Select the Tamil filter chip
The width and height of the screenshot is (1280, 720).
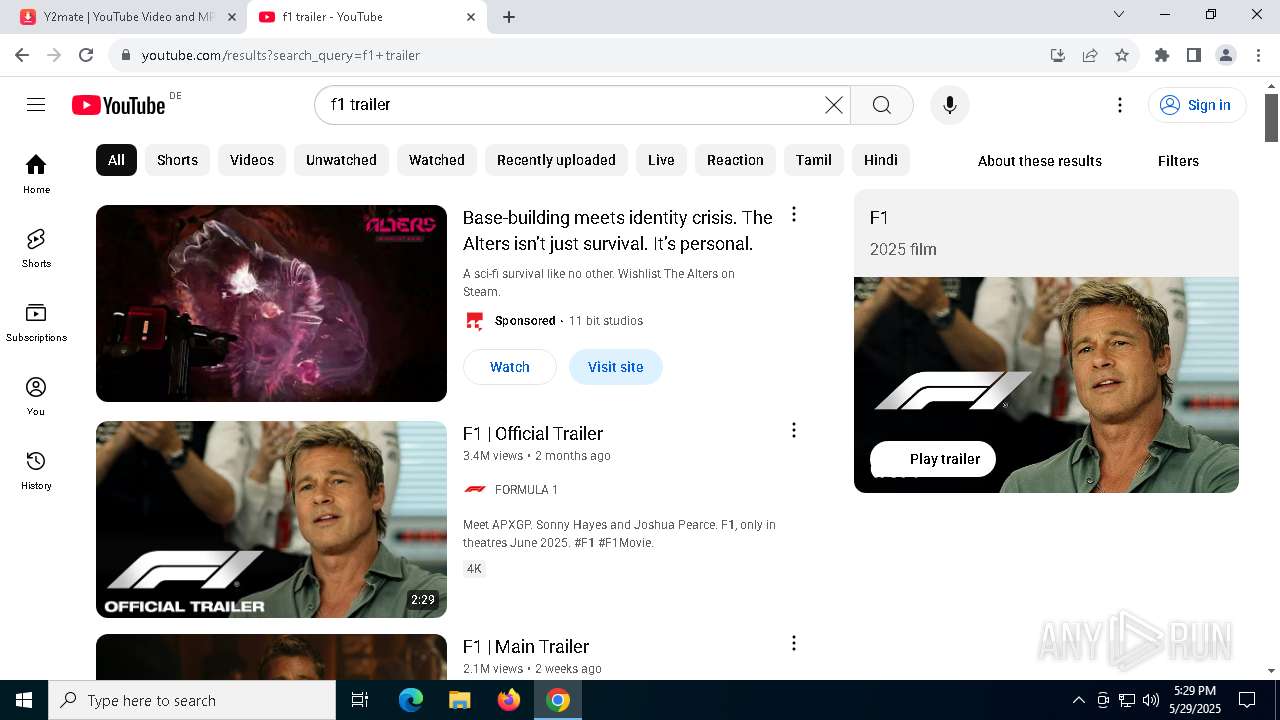(814, 160)
